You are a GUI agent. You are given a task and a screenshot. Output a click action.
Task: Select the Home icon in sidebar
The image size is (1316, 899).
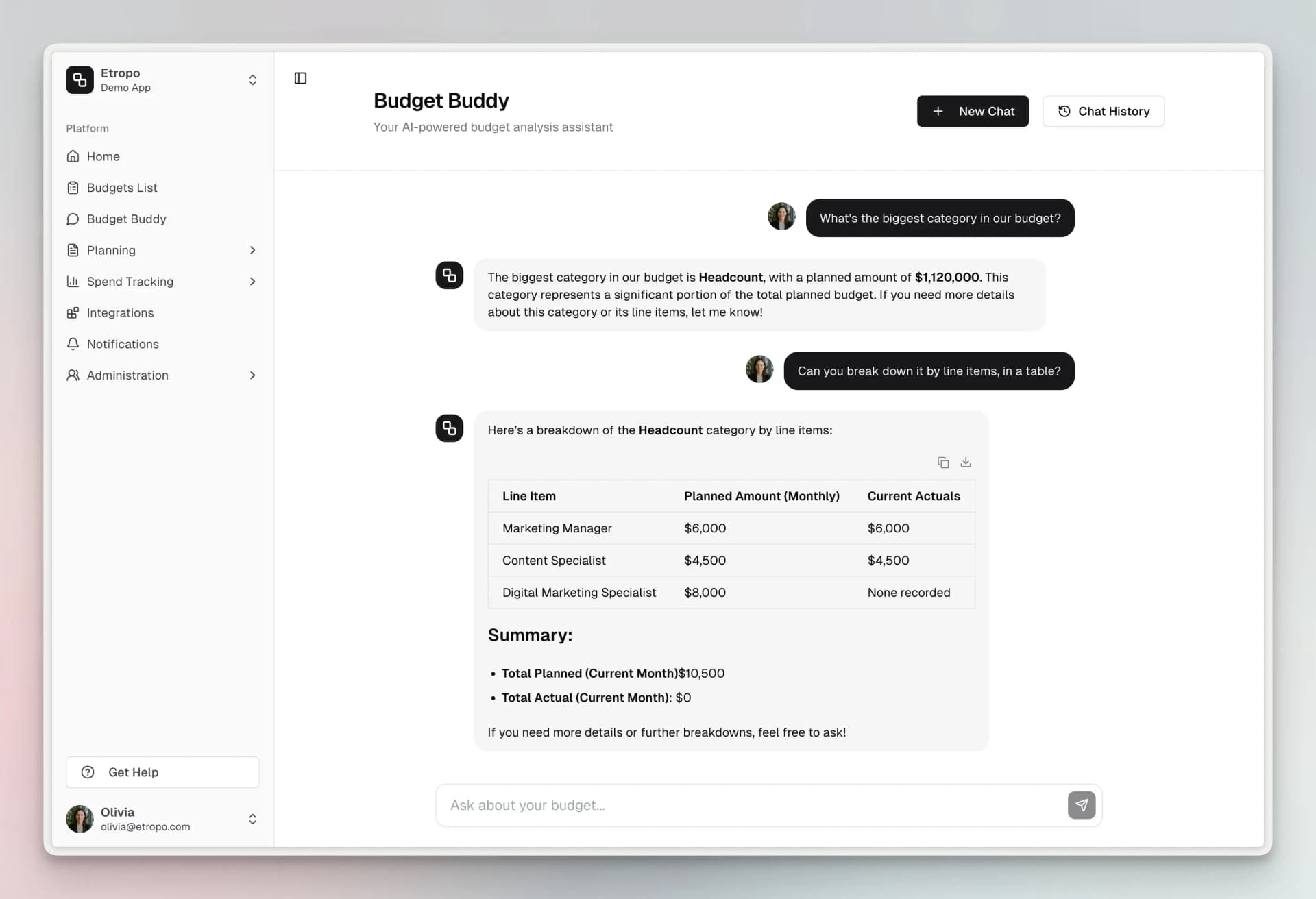point(73,156)
